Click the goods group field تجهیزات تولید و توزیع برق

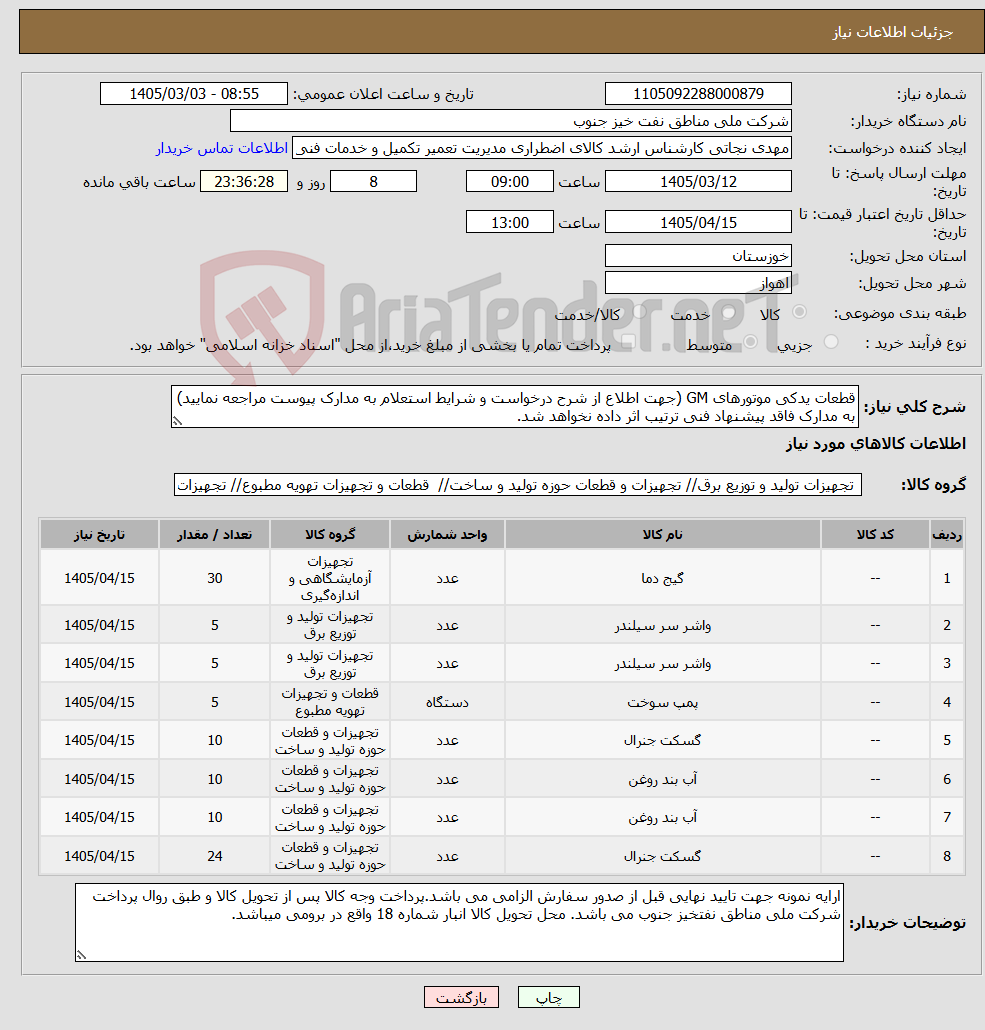click(x=518, y=485)
